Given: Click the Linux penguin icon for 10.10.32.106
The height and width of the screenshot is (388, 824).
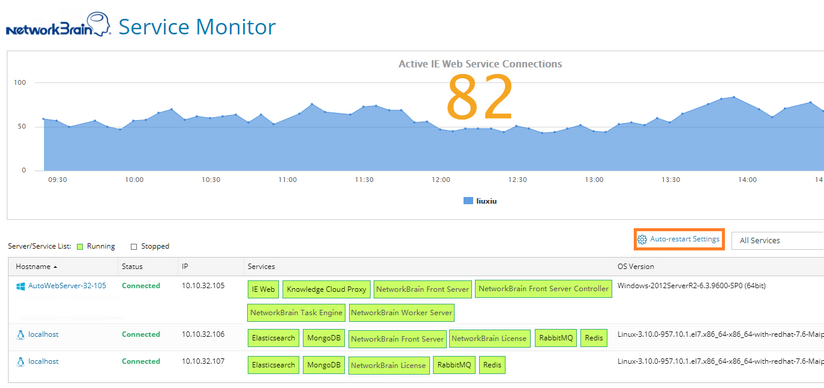Looking at the screenshot, I should [20, 334].
